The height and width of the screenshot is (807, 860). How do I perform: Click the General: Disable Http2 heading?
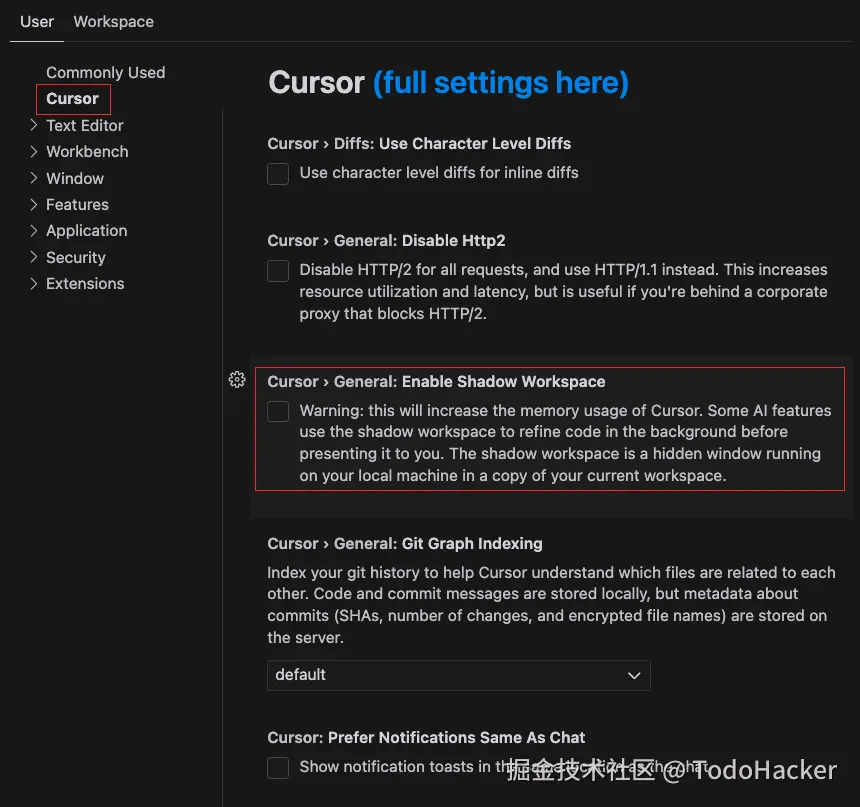(x=386, y=241)
